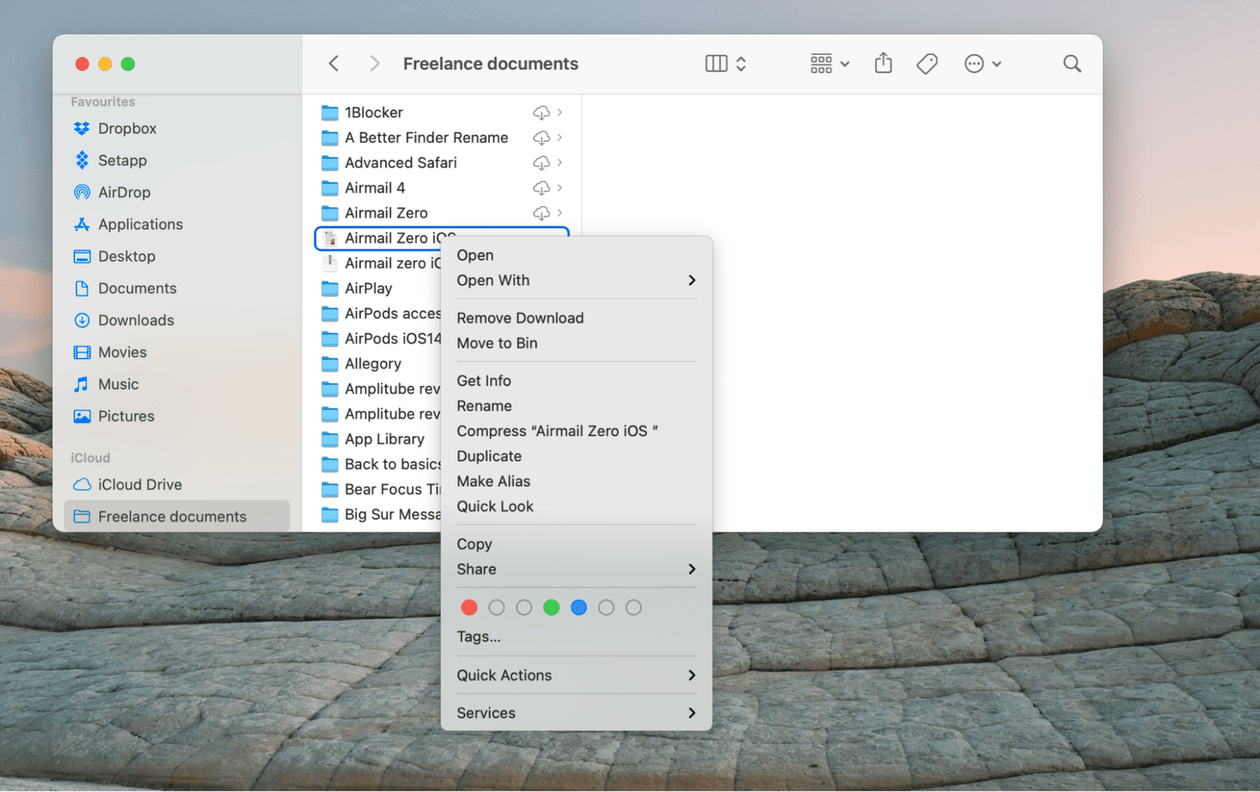Click cloud download icon for Advanced Safari
The width and height of the screenshot is (1260, 792).
[x=541, y=162]
